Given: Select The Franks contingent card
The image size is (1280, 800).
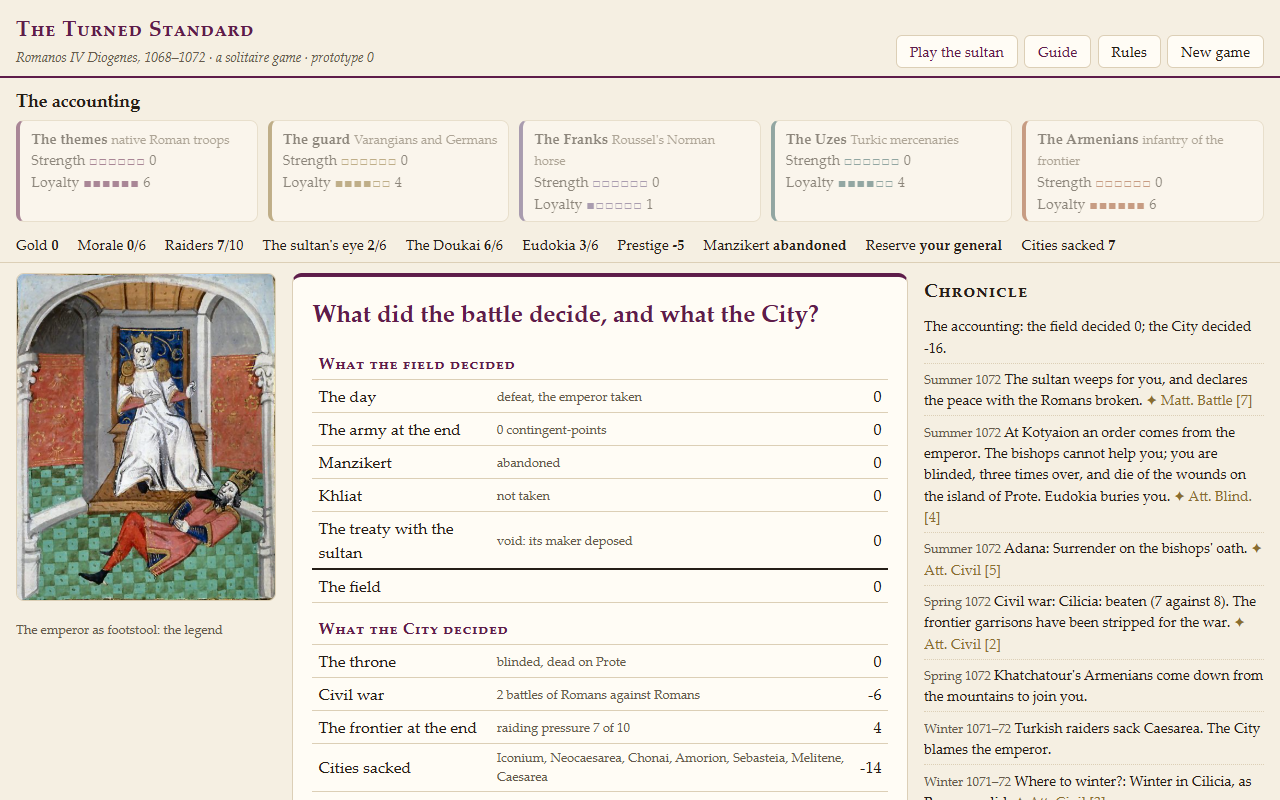Looking at the screenshot, I should pos(640,171).
